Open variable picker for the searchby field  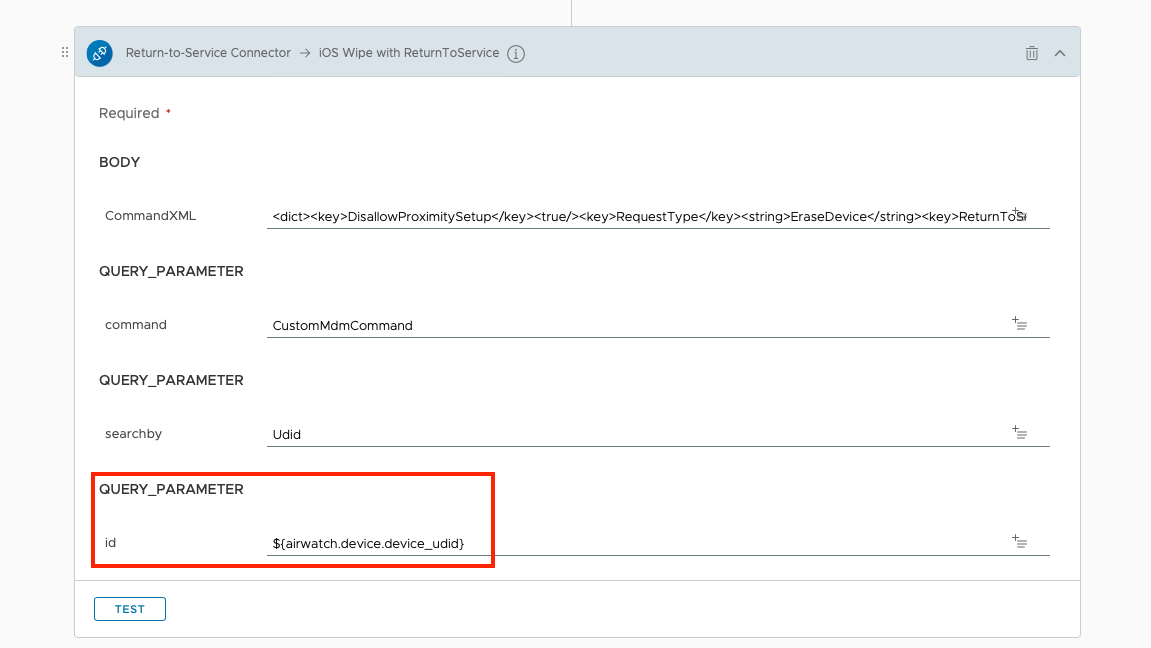[x=1019, y=432]
